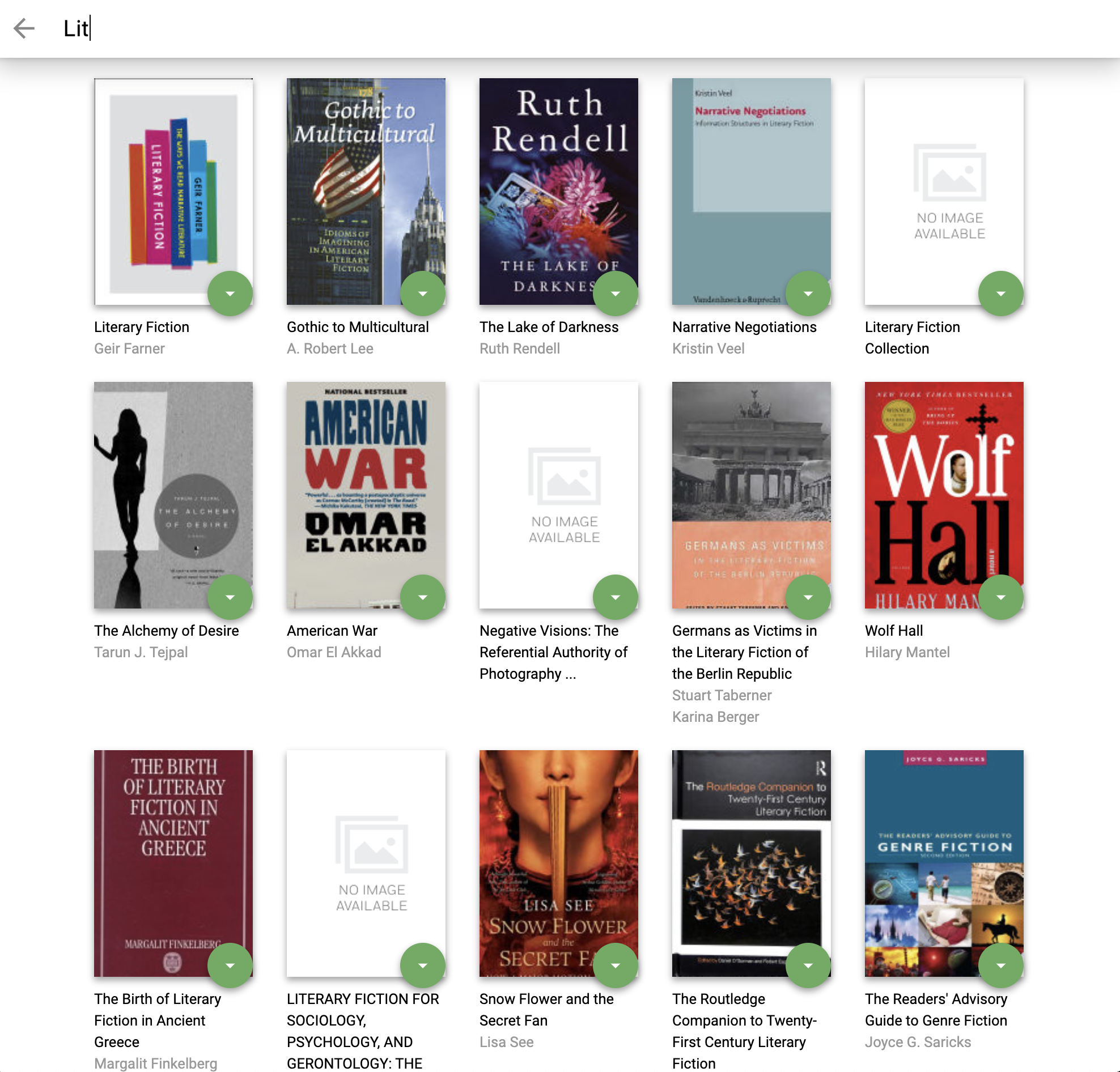Click the back arrow in the search bar

24,28
